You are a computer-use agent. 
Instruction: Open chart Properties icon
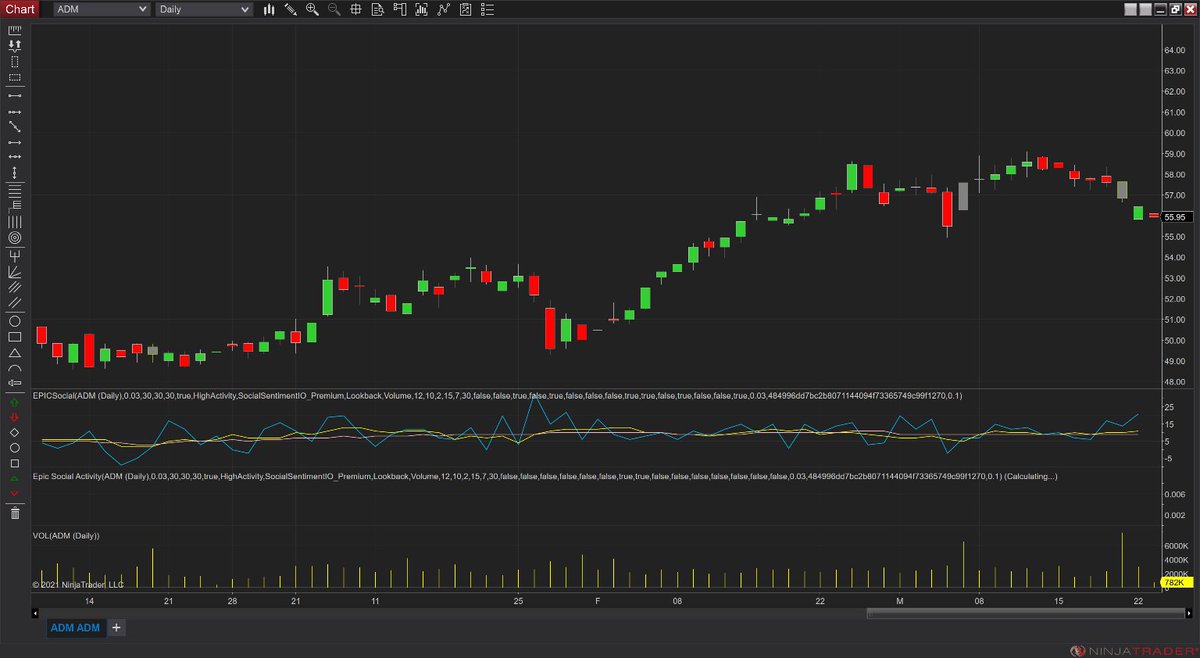click(x=466, y=9)
